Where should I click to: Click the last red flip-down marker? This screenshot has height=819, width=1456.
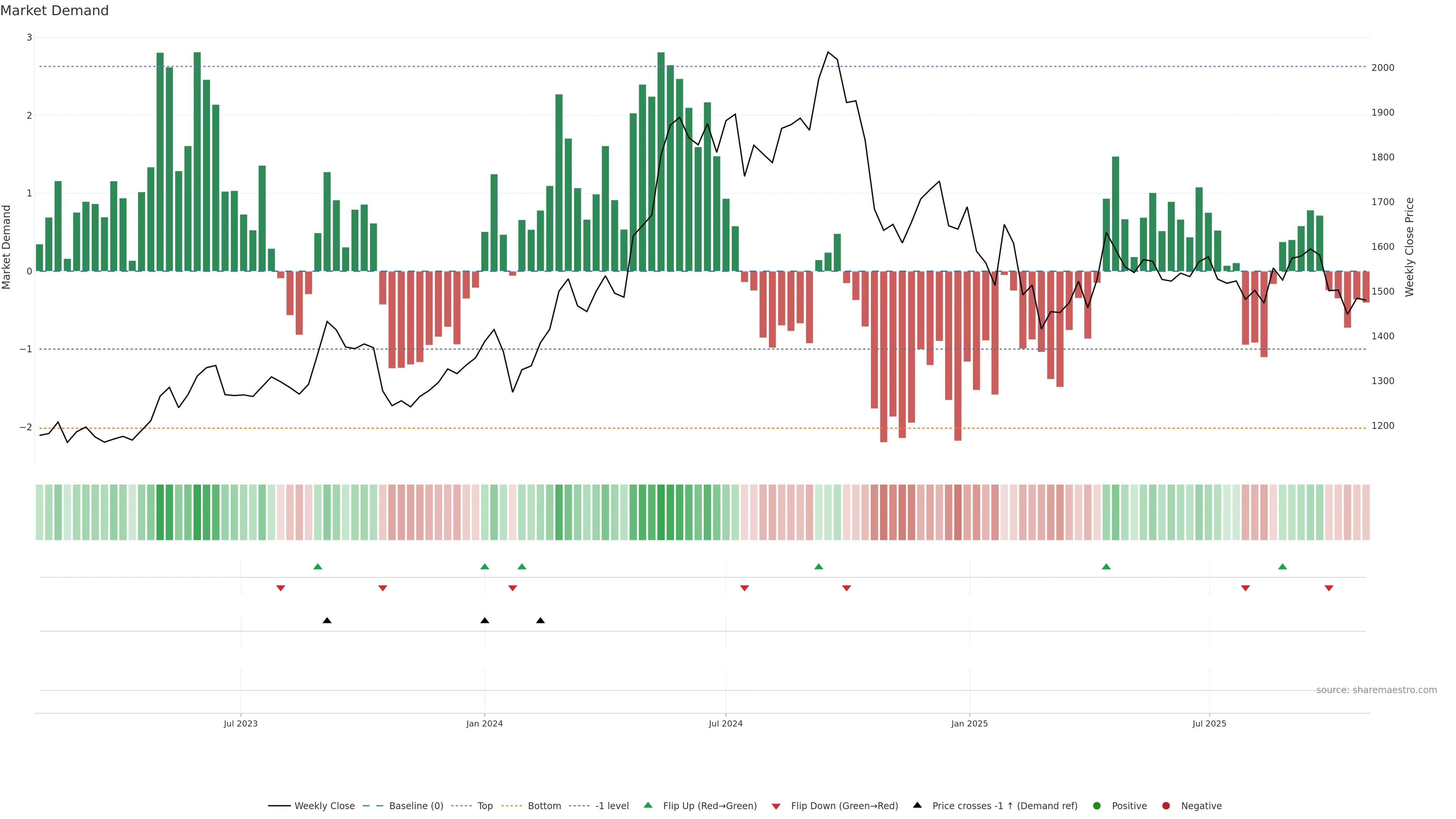(x=1329, y=588)
